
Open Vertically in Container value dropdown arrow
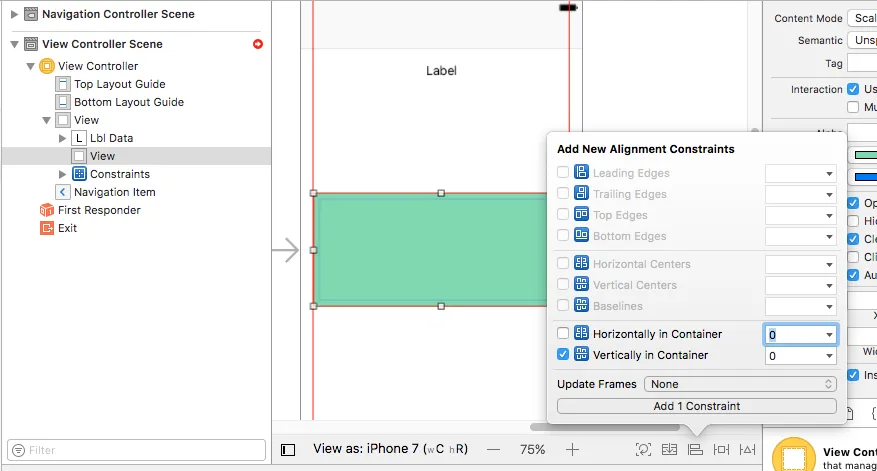pyautogui.click(x=829, y=356)
